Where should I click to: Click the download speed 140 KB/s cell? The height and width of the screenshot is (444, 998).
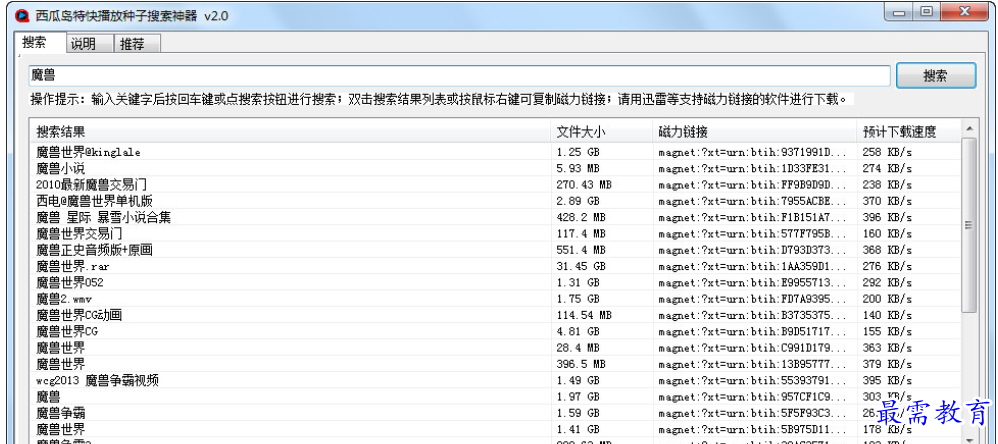(x=887, y=315)
